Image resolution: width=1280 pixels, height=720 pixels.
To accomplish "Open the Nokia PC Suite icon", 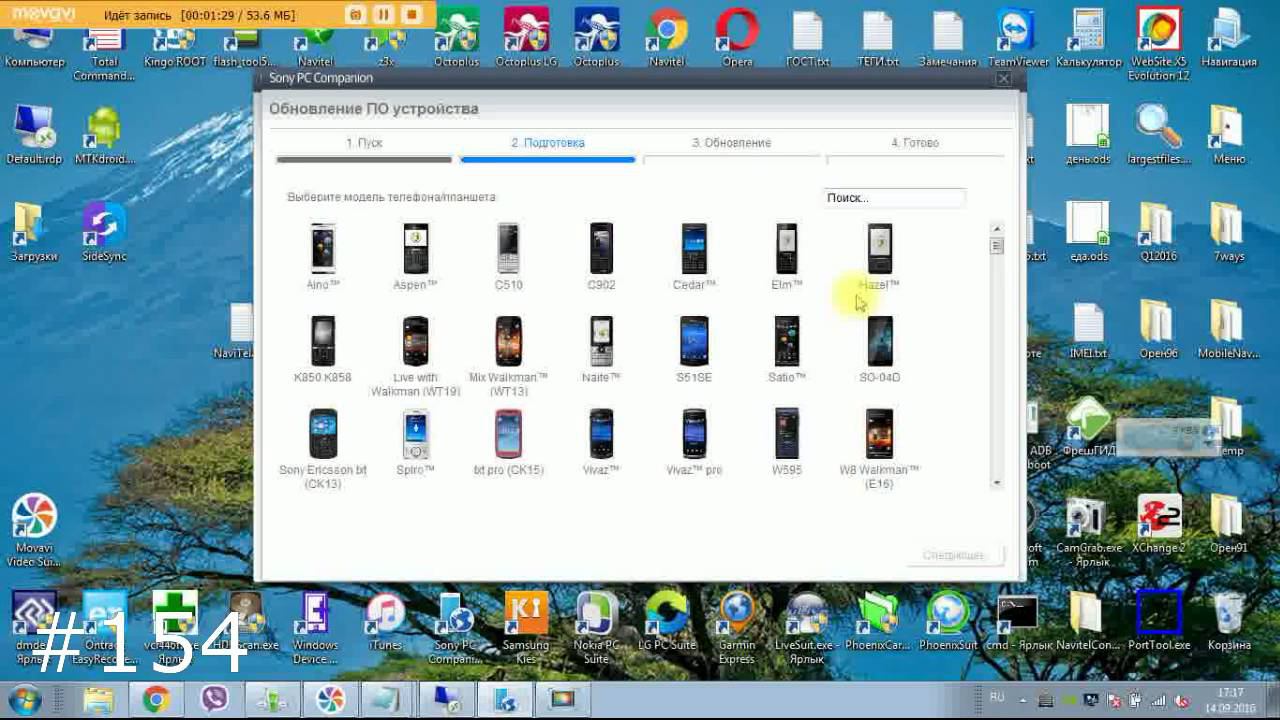I will tap(596, 629).
